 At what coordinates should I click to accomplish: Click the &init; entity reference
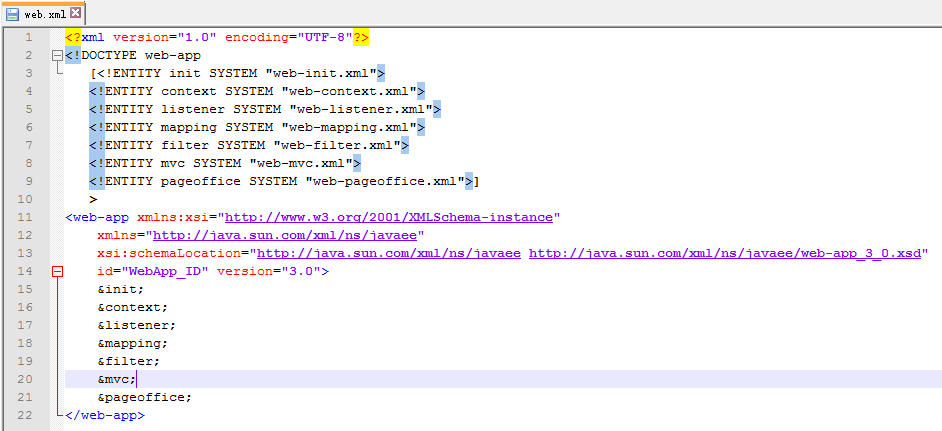coord(121,290)
